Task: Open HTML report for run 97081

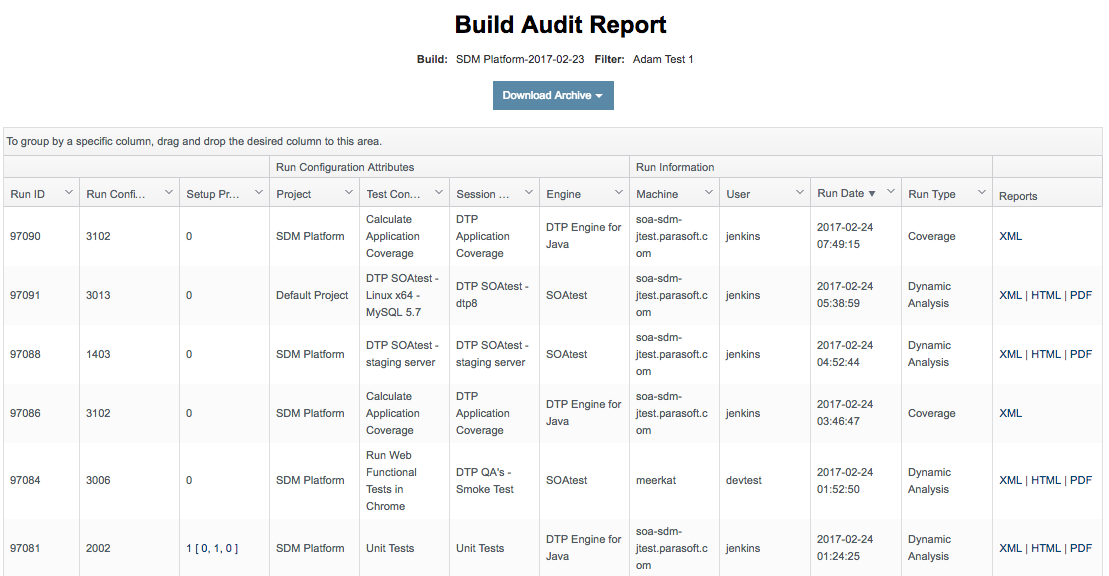Action: coord(1045,548)
